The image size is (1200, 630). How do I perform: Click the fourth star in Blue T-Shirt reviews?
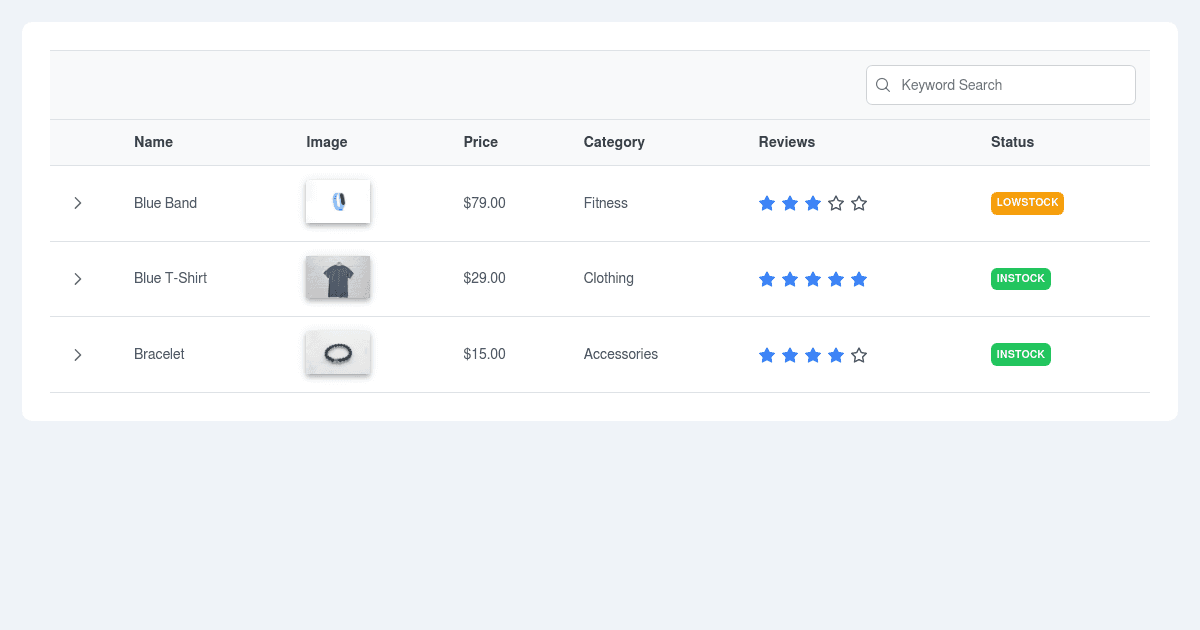point(836,279)
